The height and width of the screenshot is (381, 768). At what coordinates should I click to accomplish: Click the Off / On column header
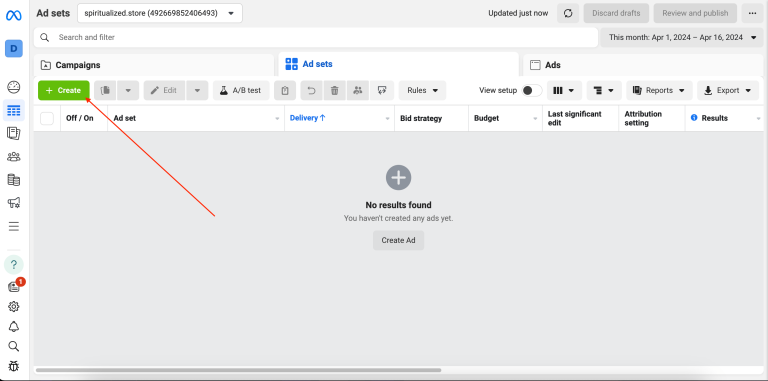click(x=84, y=118)
